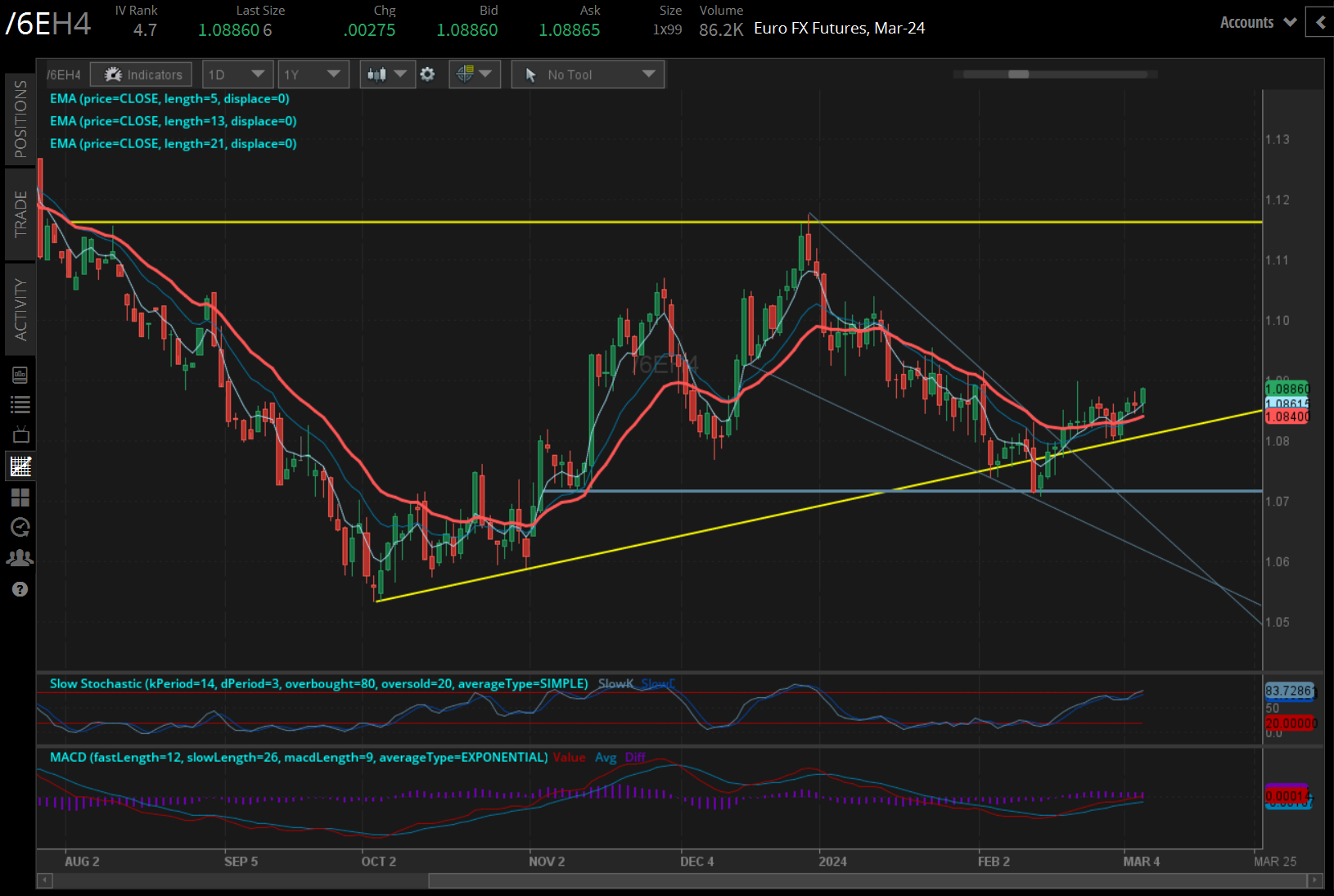Open the clock history icon in sidebar
This screenshot has width=1334, height=896.
click(20, 527)
